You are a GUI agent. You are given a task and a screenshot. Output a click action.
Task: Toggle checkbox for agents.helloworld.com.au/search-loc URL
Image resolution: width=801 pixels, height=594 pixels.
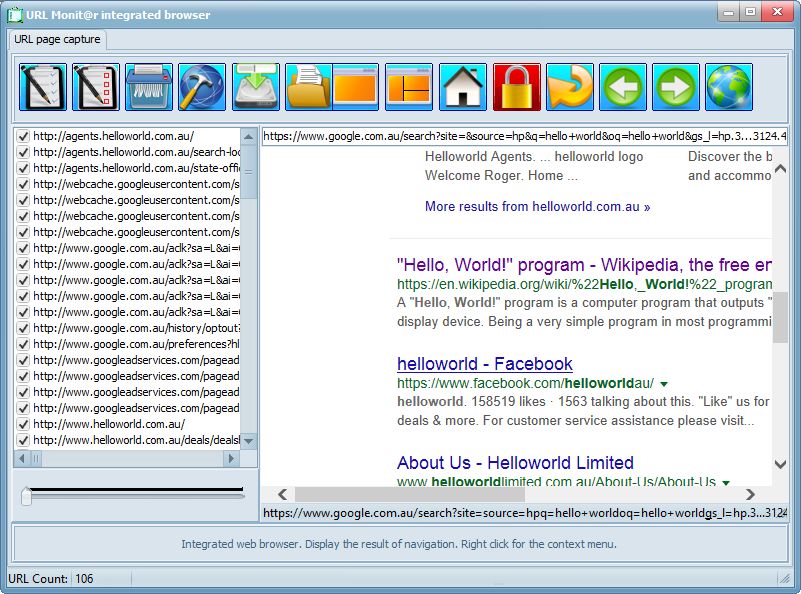coord(23,152)
